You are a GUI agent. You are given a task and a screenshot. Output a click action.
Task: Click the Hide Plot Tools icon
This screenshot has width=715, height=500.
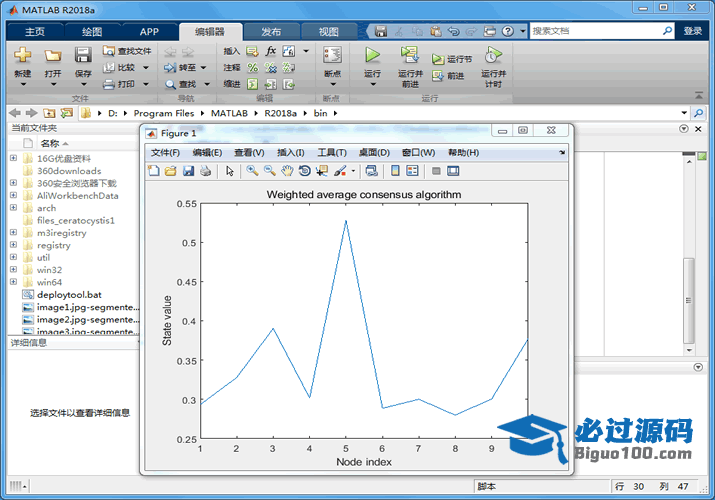coord(436,171)
